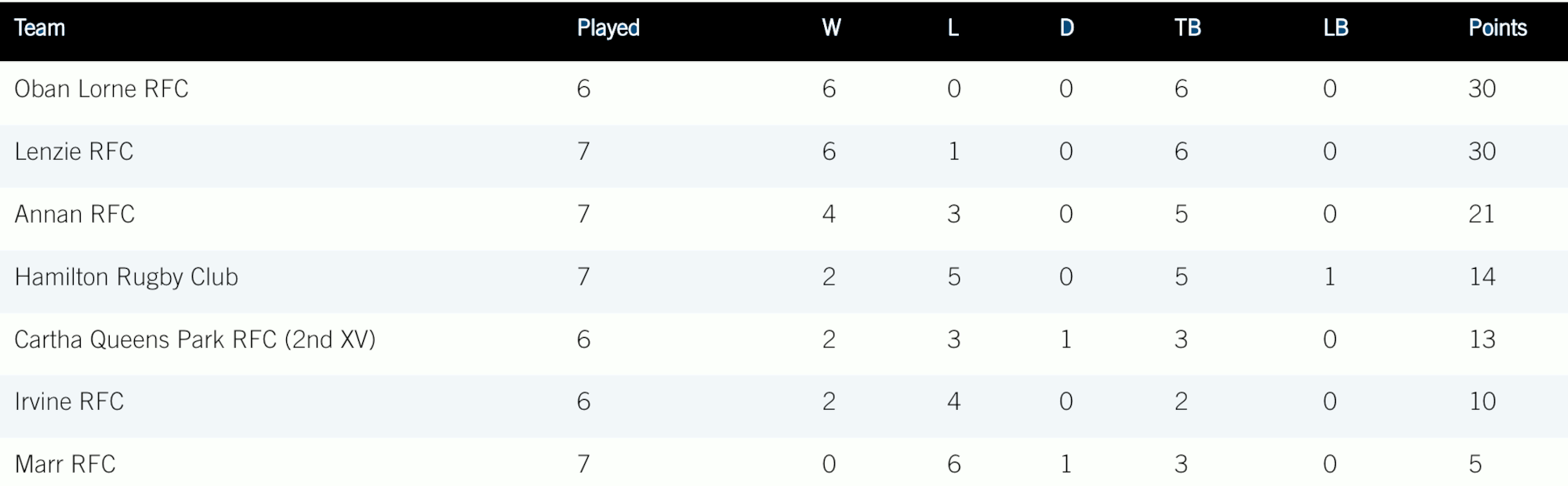Image resolution: width=1568 pixels, height=486 pixels.
Task: Select Annan RFC's points total of 21
Action: pos(1481,214)
